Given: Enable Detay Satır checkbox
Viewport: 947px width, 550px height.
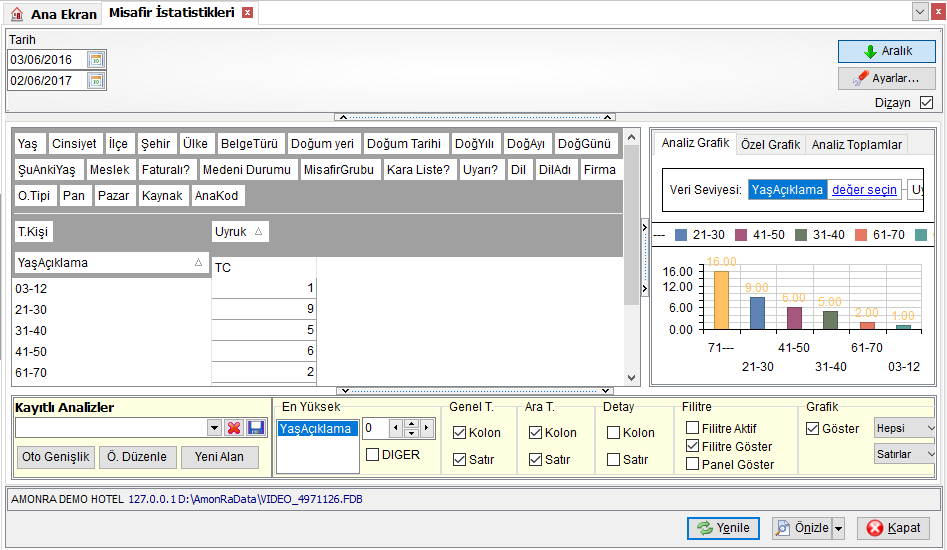Looking at the screenshot, I should tap(613, 459).
